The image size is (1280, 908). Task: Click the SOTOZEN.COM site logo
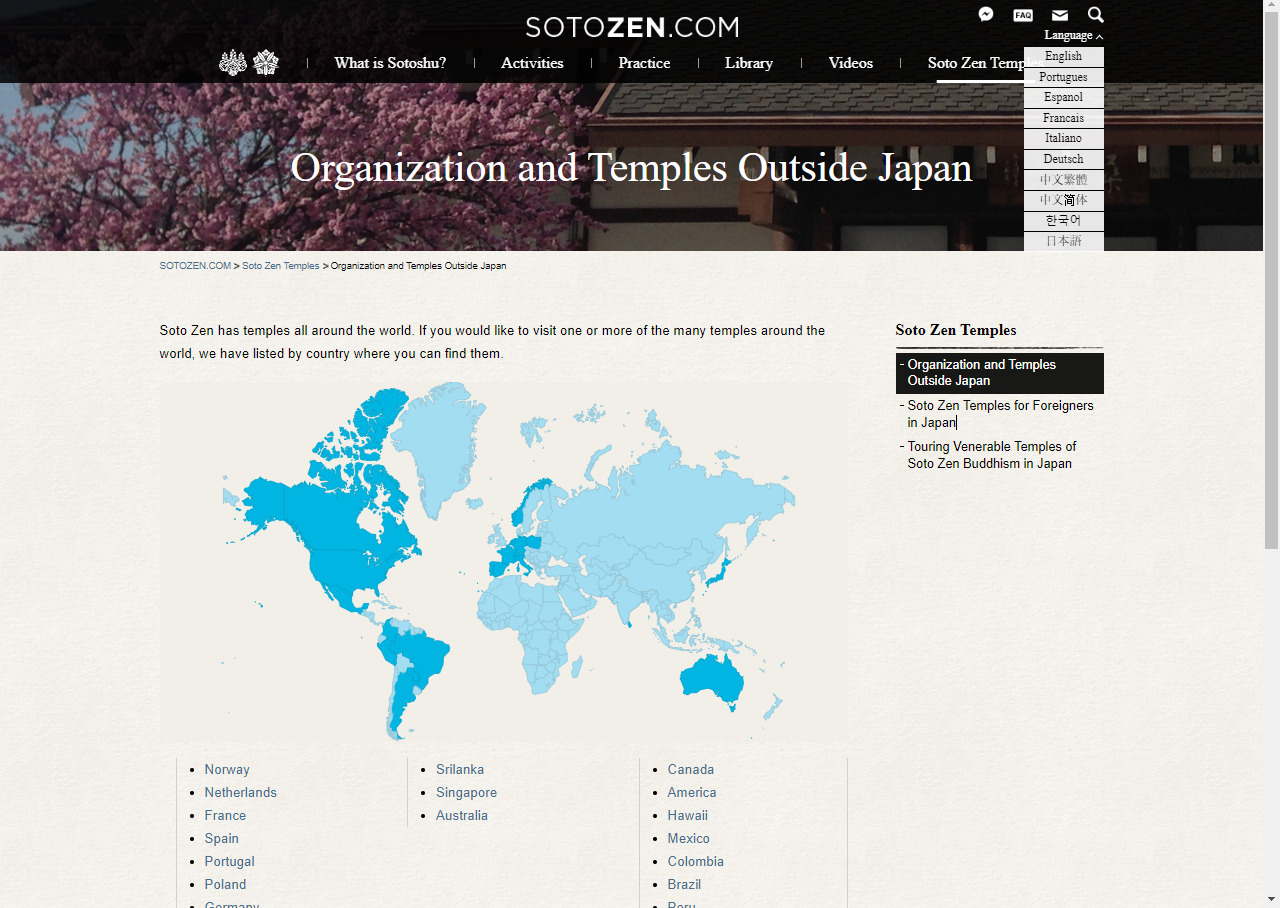point(632,27)
